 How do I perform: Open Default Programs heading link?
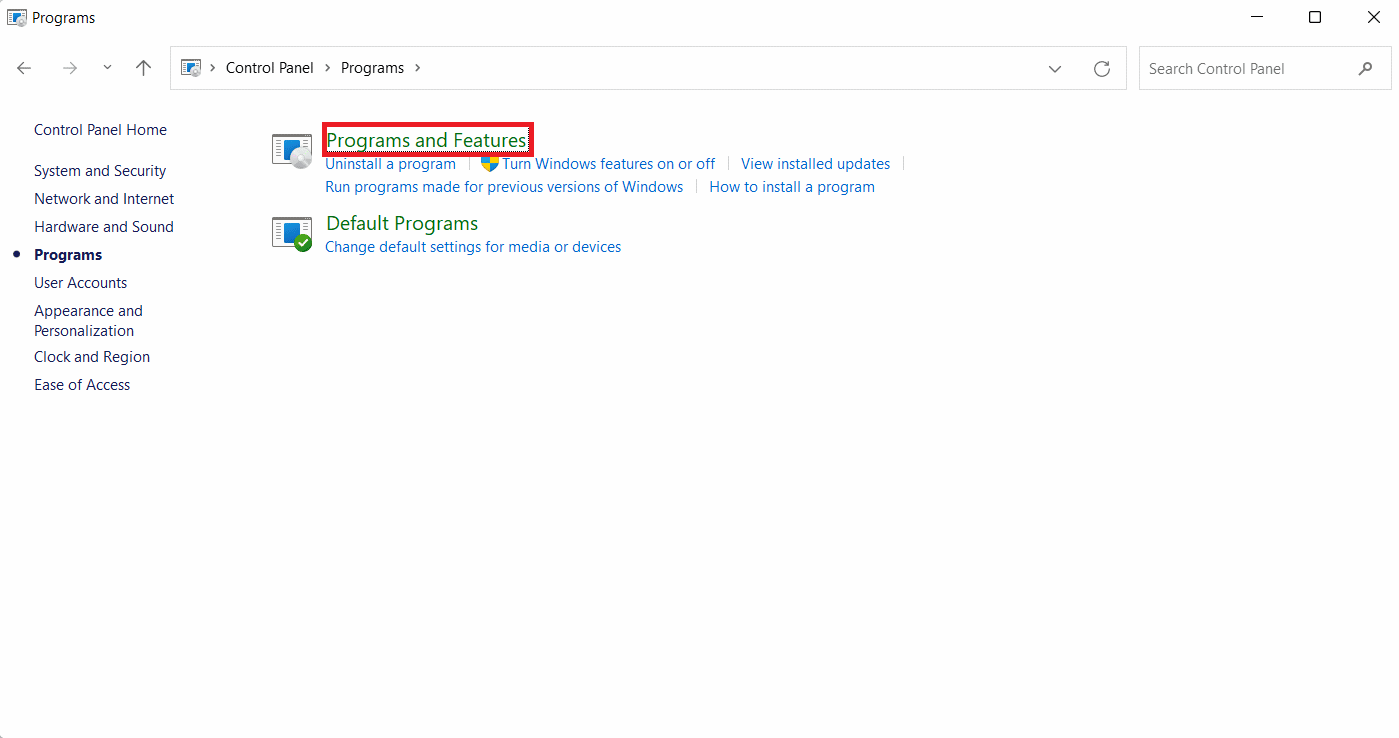pyautogui.click(x=402, y=223)
